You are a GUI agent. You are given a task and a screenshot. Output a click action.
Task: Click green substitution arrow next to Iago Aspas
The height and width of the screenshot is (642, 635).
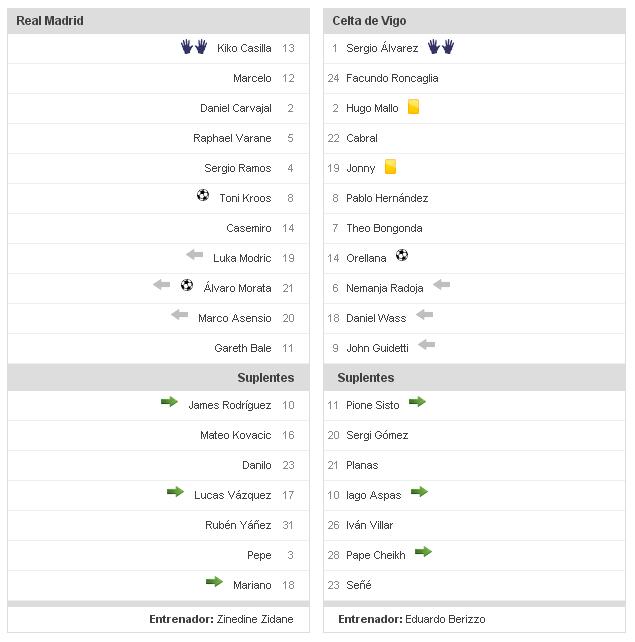coord(419,492)
